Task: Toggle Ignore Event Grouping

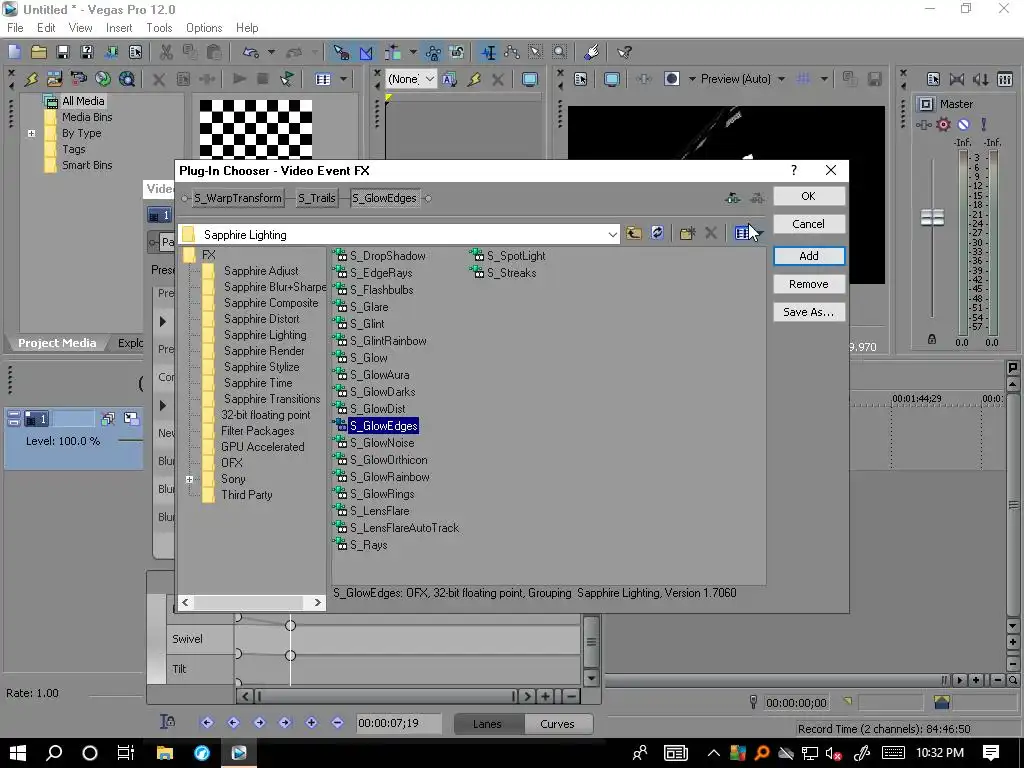Action: click(457, 52)
